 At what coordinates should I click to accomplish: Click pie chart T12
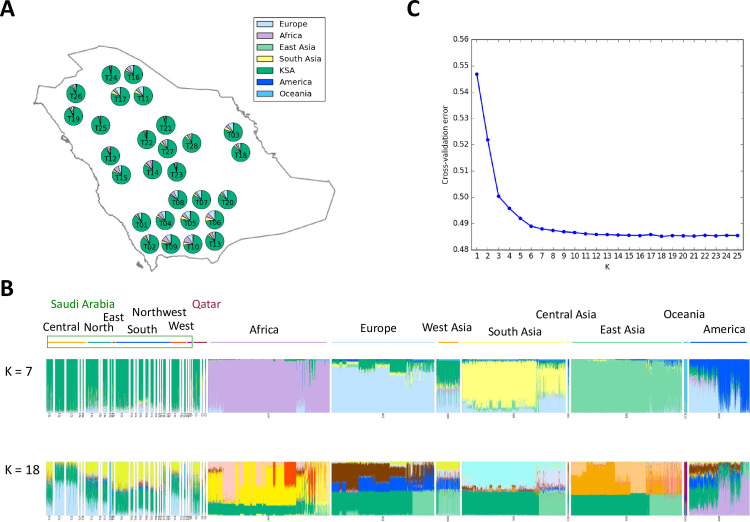(x=110, y=155)
